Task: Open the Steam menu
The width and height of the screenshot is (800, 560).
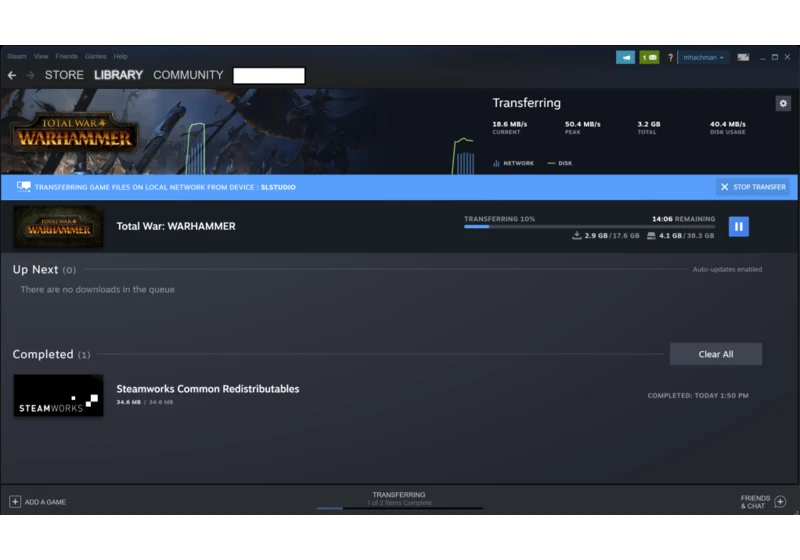Action: 17,56
